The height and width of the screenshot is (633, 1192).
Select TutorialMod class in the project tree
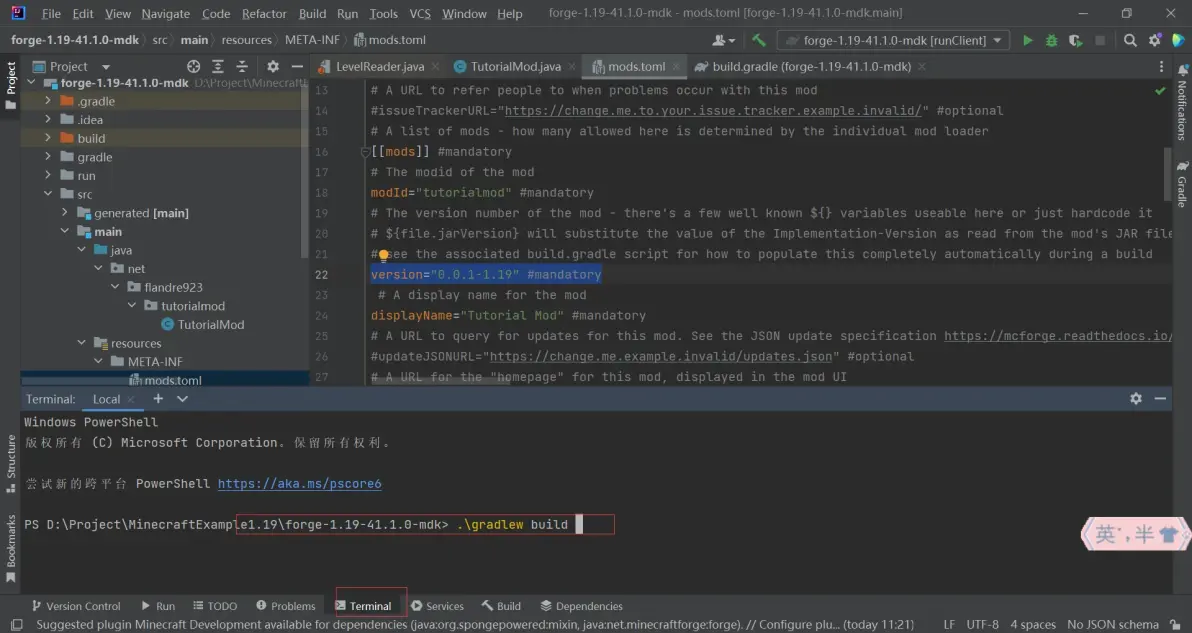210,324
